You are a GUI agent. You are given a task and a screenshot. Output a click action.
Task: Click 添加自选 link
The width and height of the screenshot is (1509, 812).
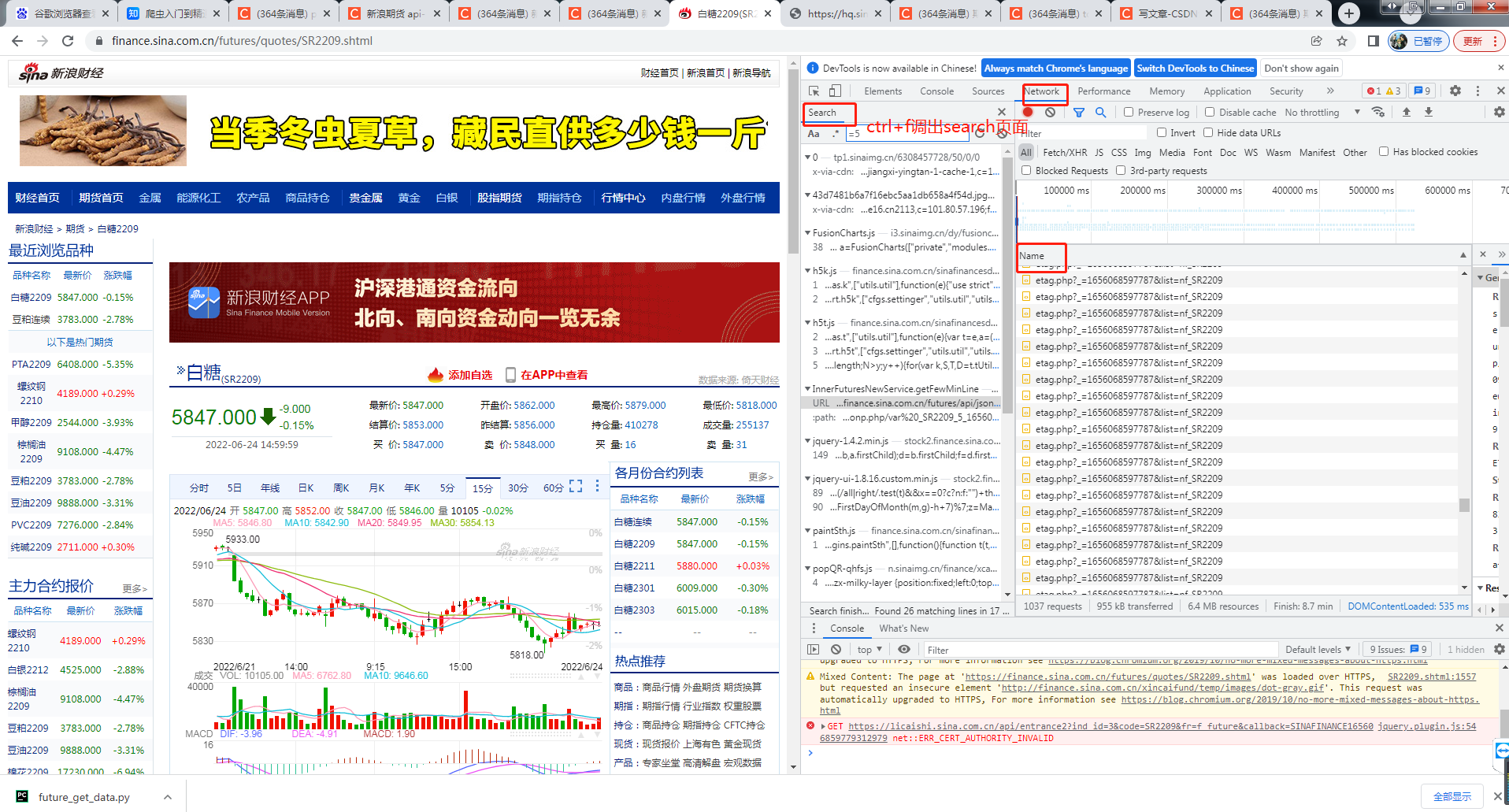(470, 375)
